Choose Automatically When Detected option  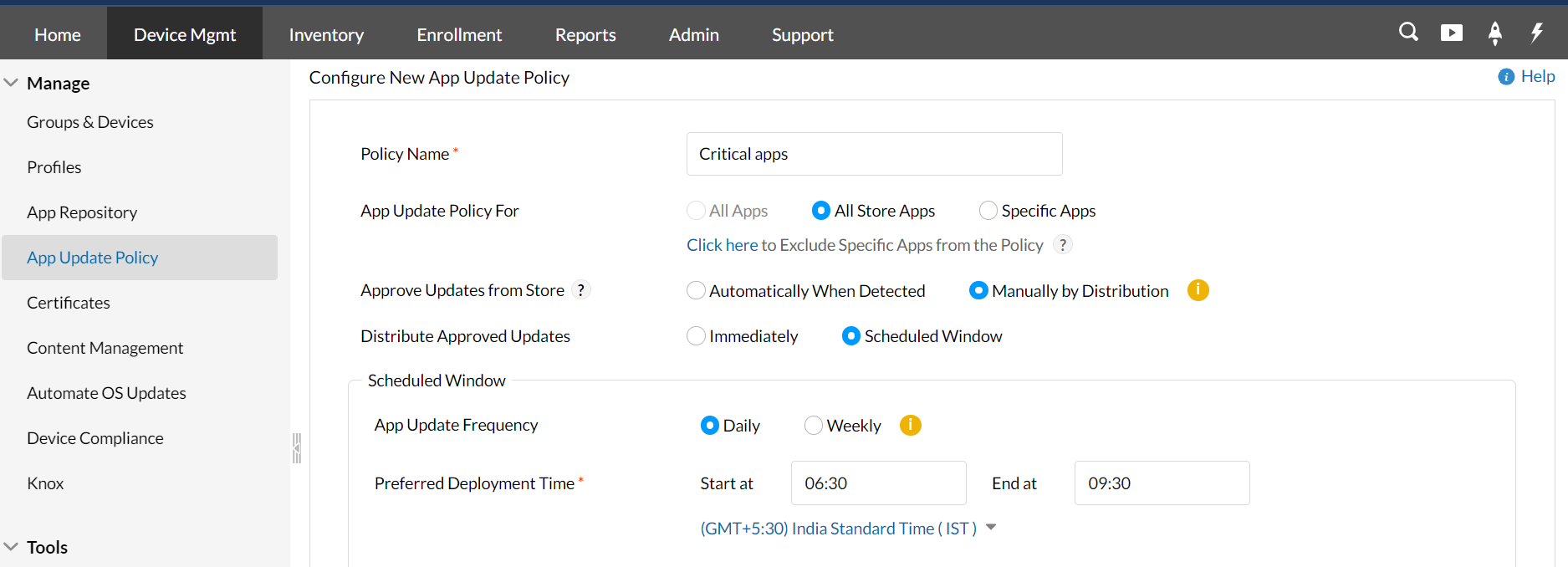tap(696, 291)
